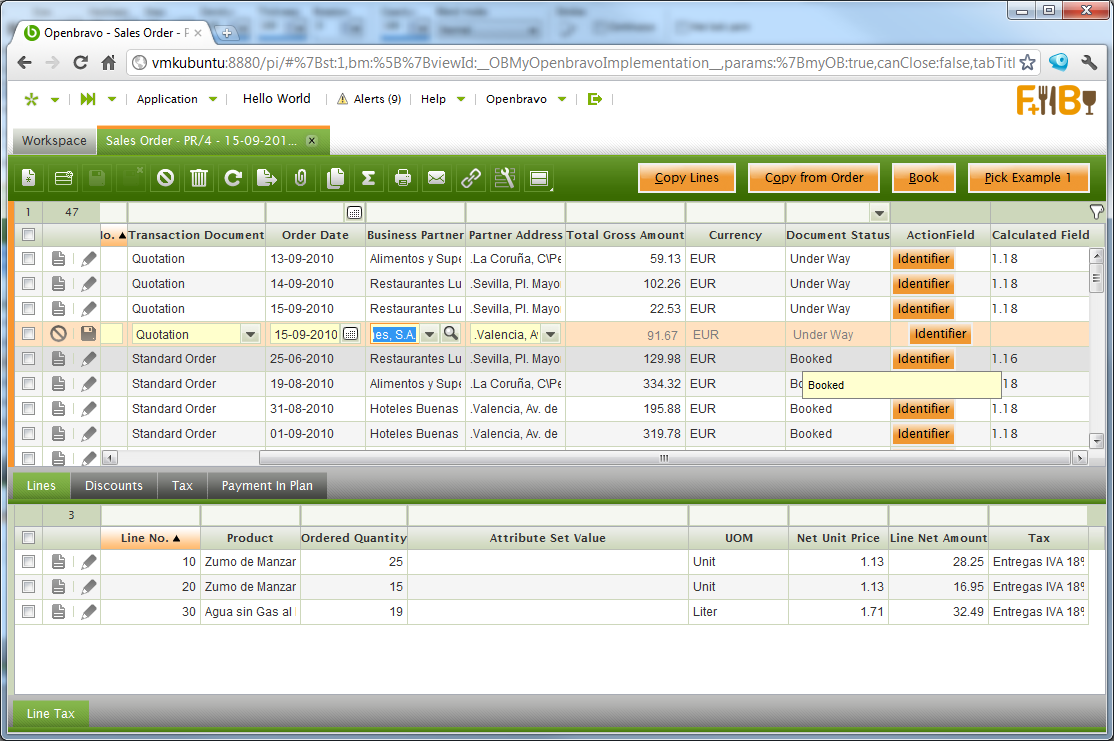Click the new document toolbar icon
This screenshot has width=1114, height=741.
(x=29, y=178)
